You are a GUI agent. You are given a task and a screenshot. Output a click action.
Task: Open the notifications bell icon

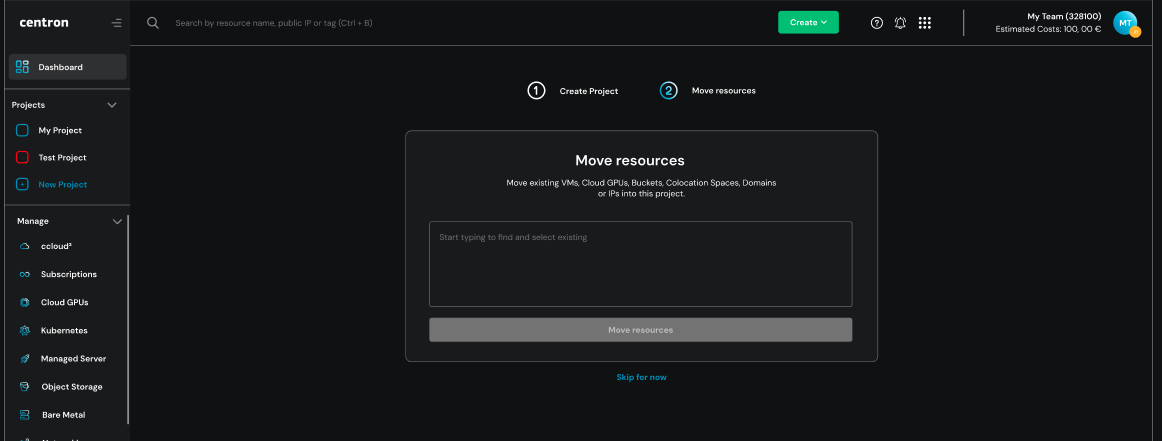coord(900,23)
